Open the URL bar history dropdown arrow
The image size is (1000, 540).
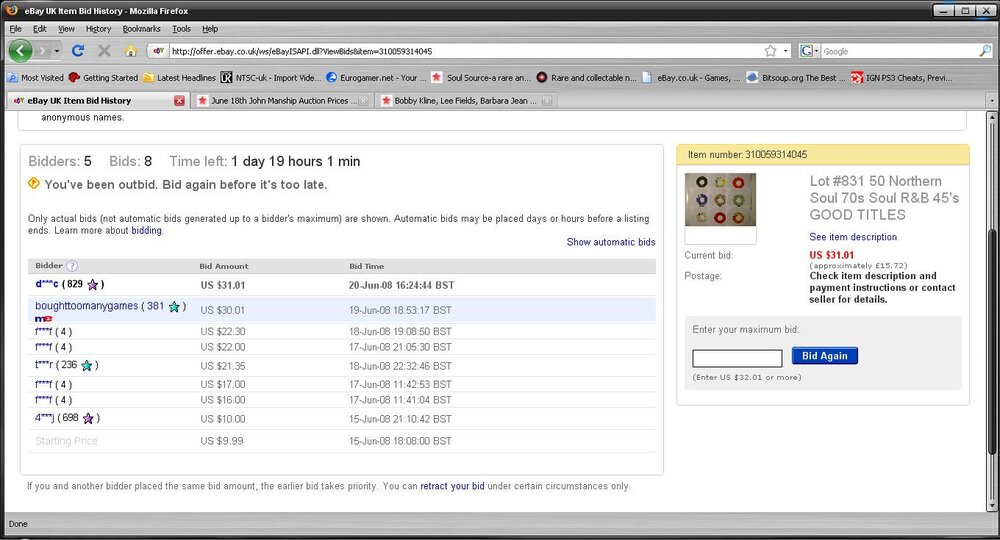[x=786, y=51]
